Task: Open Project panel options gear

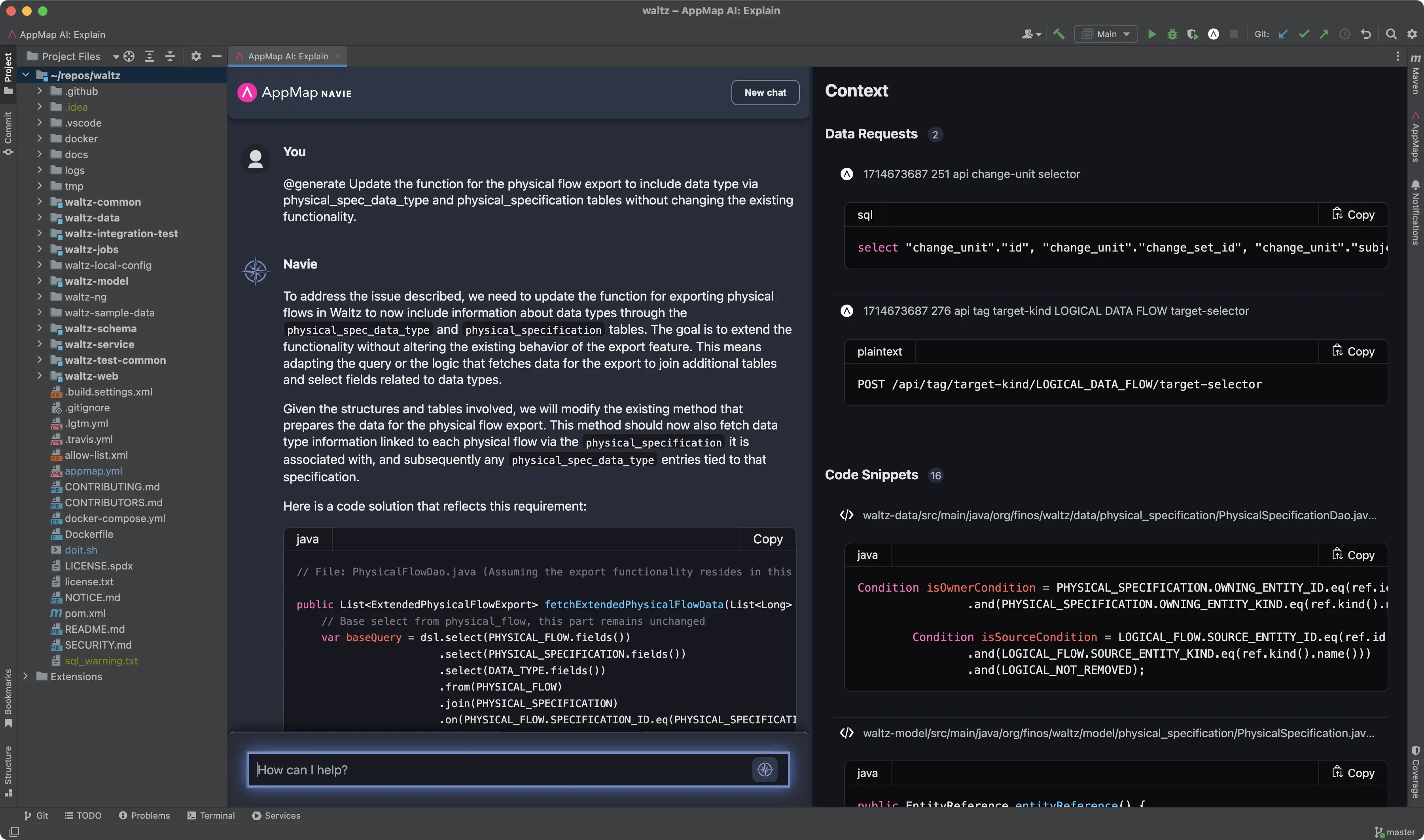Action: coord(196,57)
